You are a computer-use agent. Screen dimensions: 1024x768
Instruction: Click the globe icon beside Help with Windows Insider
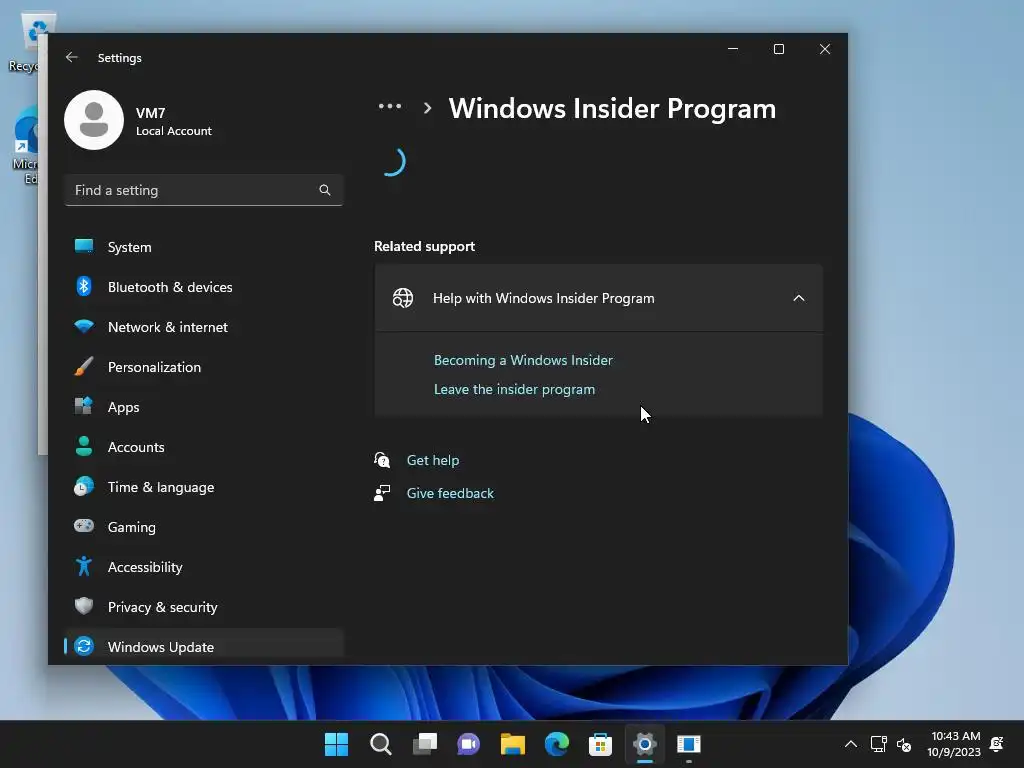[x=403, y=298]
